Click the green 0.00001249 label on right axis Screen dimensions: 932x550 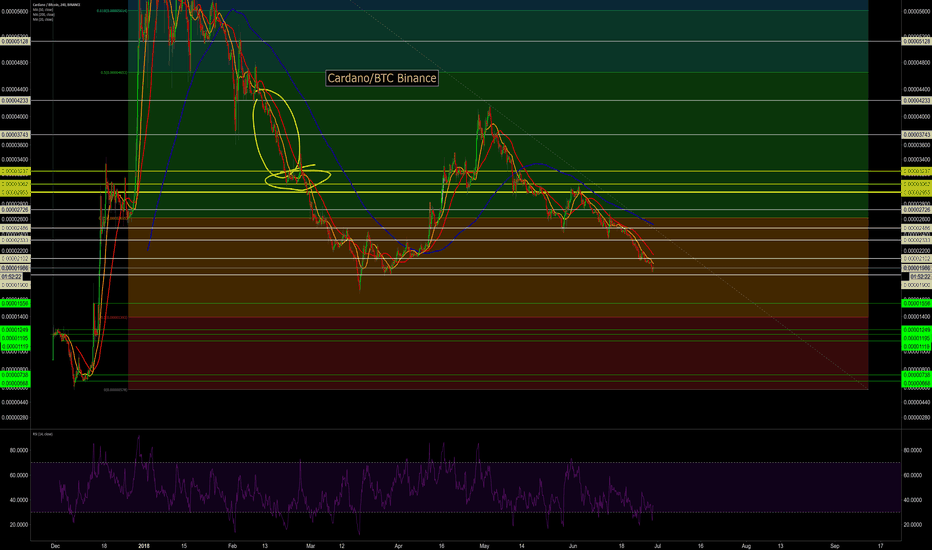pyautogui.click(x=917, y=330)
